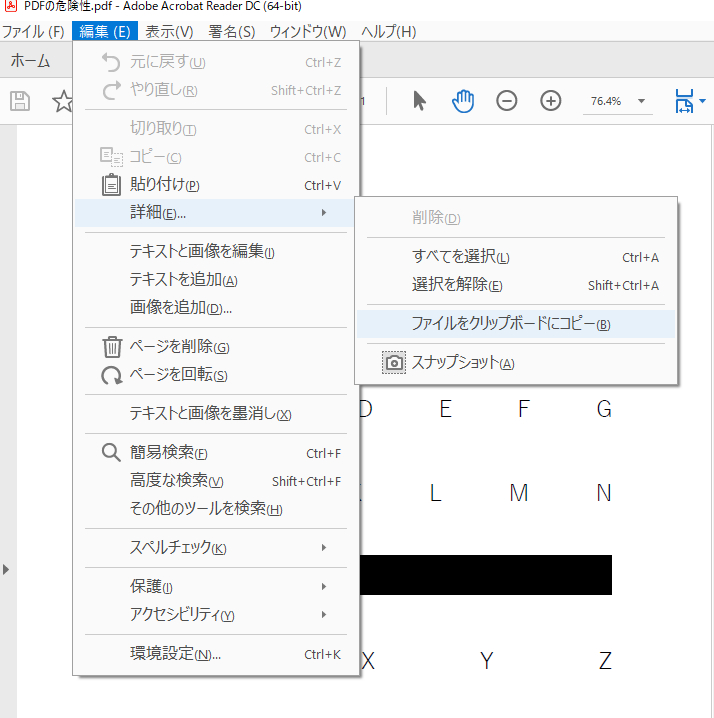Image resolution: width=714 pixels, height=718 pixels.
Task: Select the arrow selection tool
Action: [419, 101]
